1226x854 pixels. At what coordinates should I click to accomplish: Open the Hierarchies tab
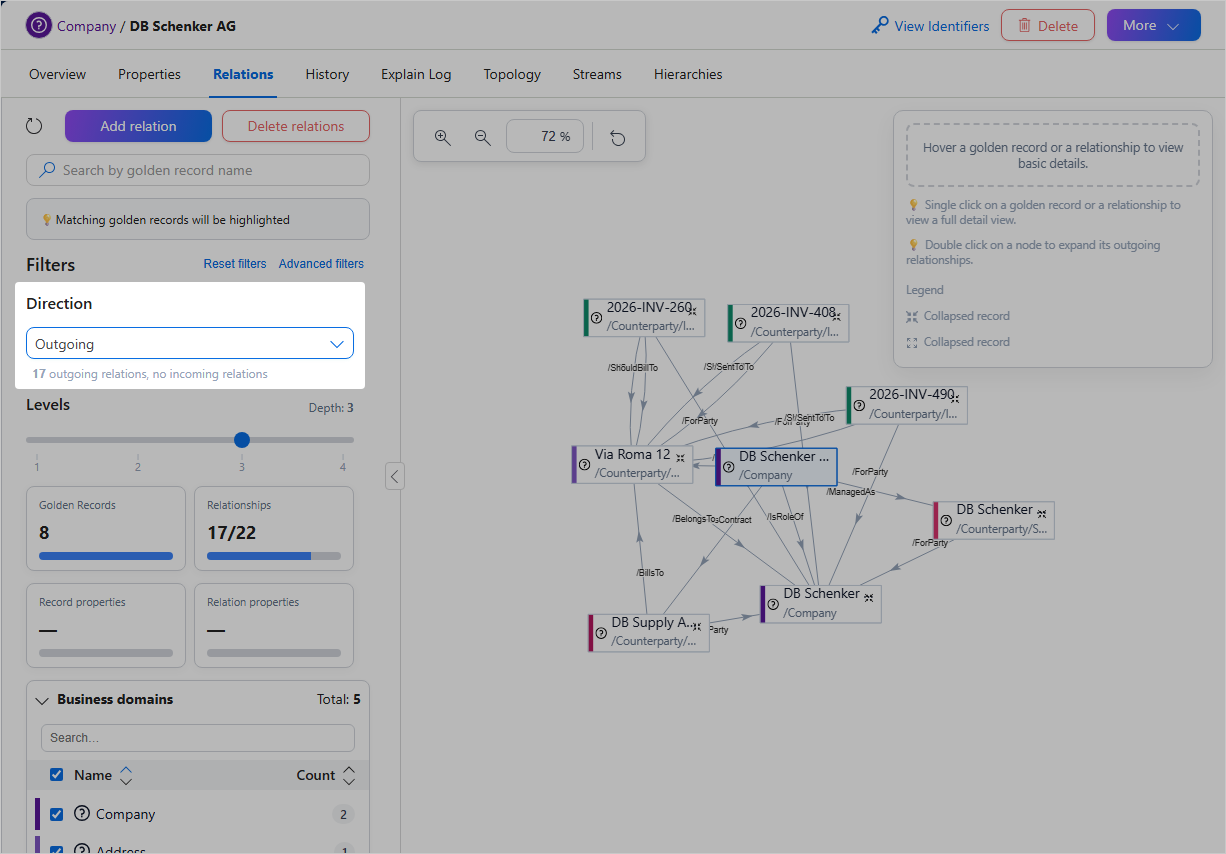(x=688, y=74)
